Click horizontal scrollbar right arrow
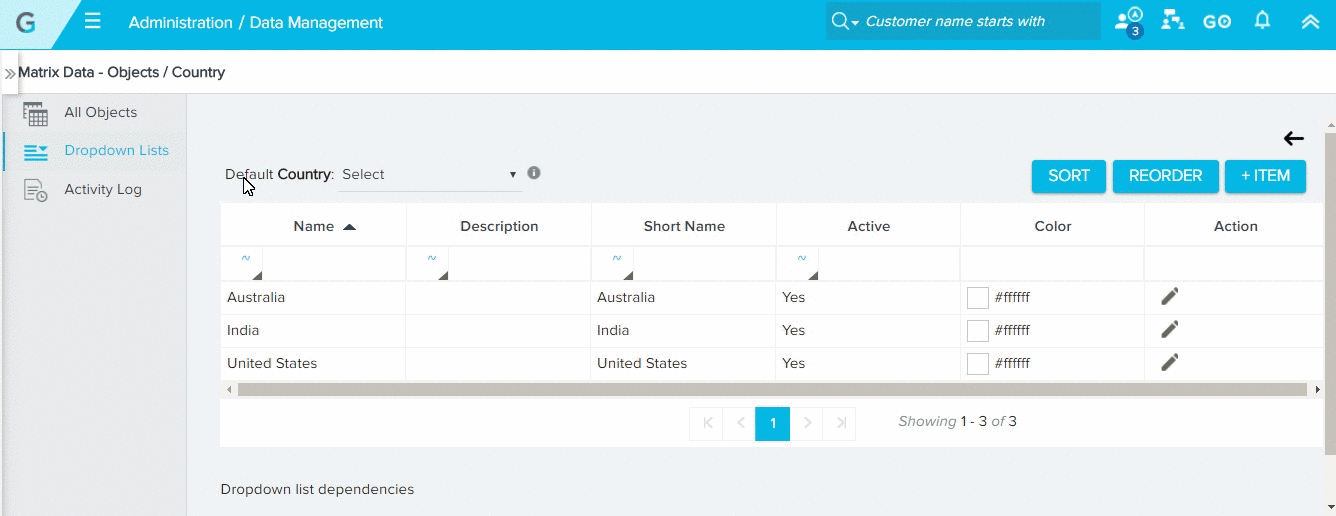The image size is (1336, 516). (x=1317, y=389)
